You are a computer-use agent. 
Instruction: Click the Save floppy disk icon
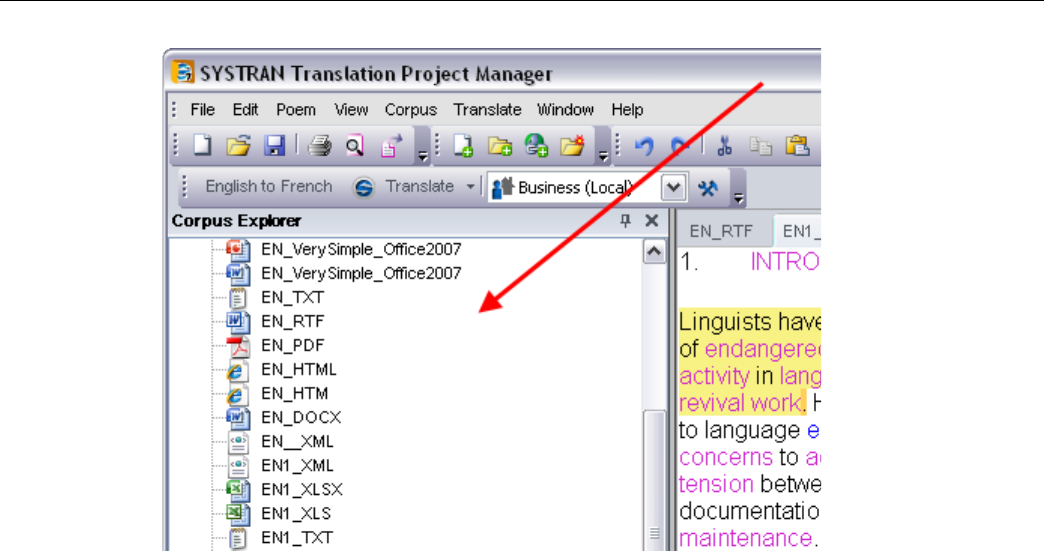[274, 145]
